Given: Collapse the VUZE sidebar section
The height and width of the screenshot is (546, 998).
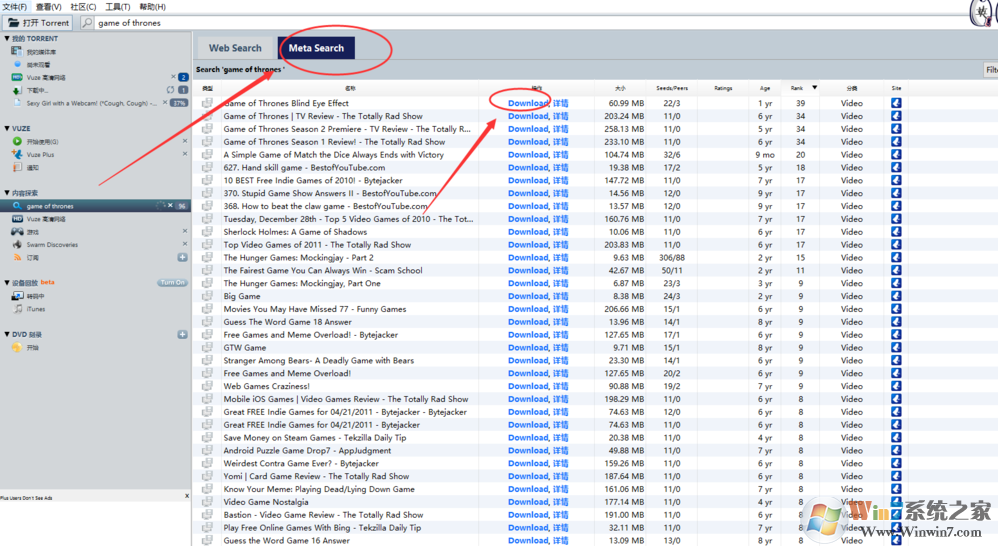Looking at the screenshot, I should [x=6, y=129].
